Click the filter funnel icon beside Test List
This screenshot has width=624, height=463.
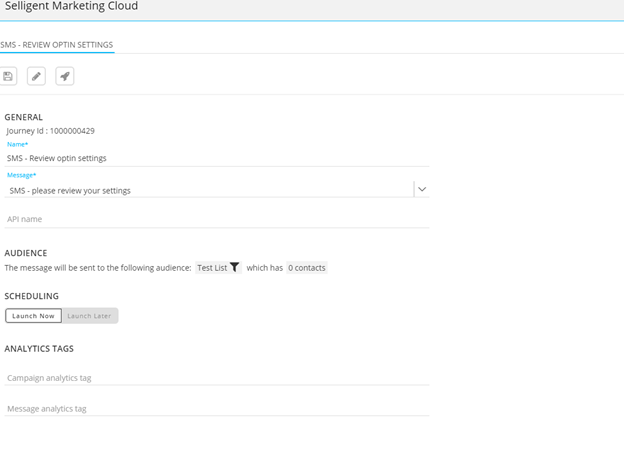(235, 268)
